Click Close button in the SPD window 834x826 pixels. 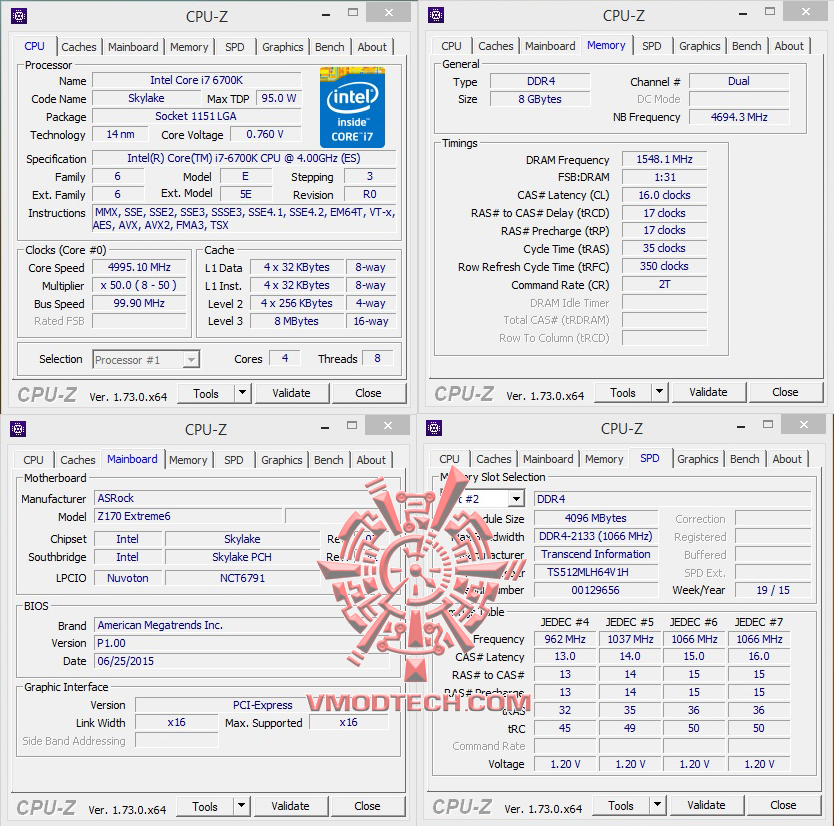(783, 805)
